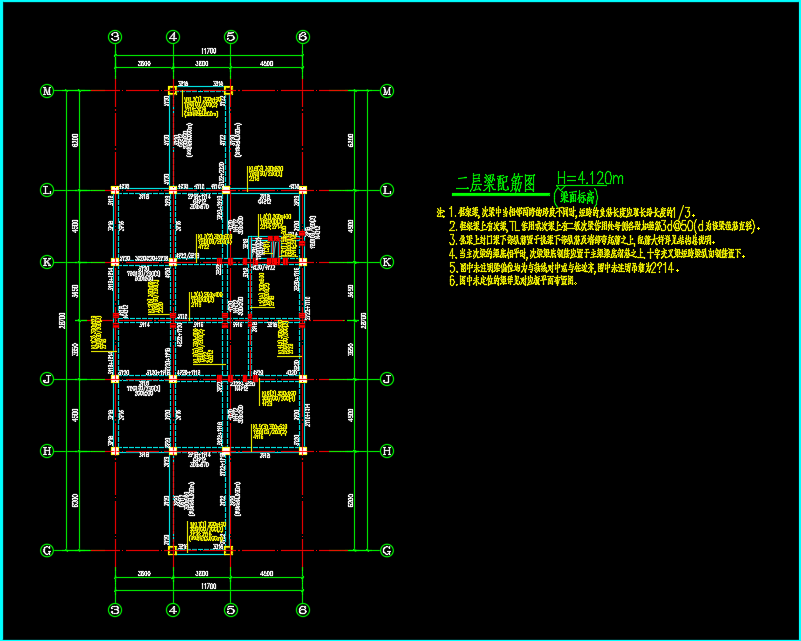This screenshot has height=641, width=801.
Task: Click the left axis bubble G
Action: click(x=47, y=550)
